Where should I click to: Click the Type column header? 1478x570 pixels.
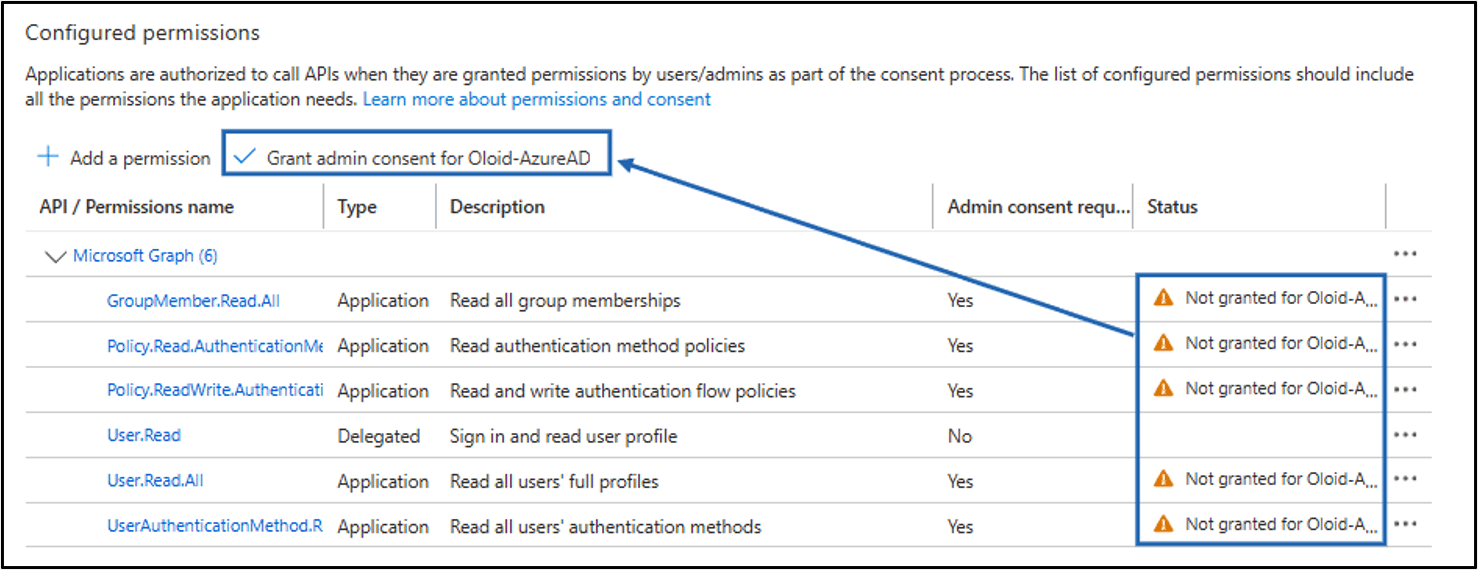coord(357,207)
